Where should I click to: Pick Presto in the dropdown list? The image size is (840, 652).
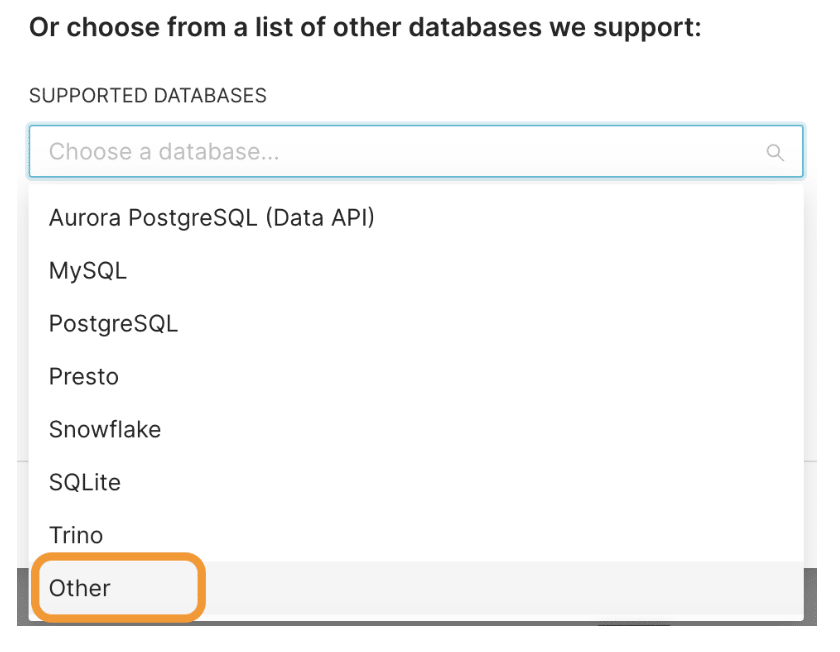pyautogui.click(x=416, y=377)
